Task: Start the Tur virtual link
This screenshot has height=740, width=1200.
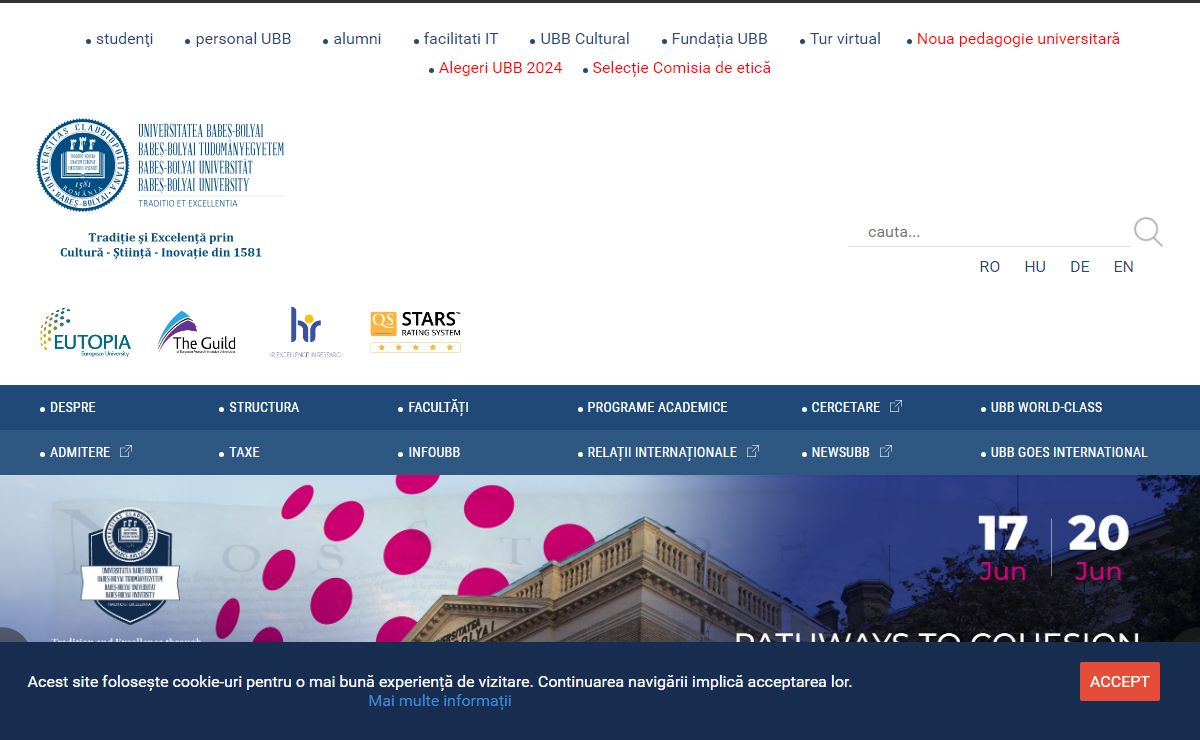Action: coord(845,39)
